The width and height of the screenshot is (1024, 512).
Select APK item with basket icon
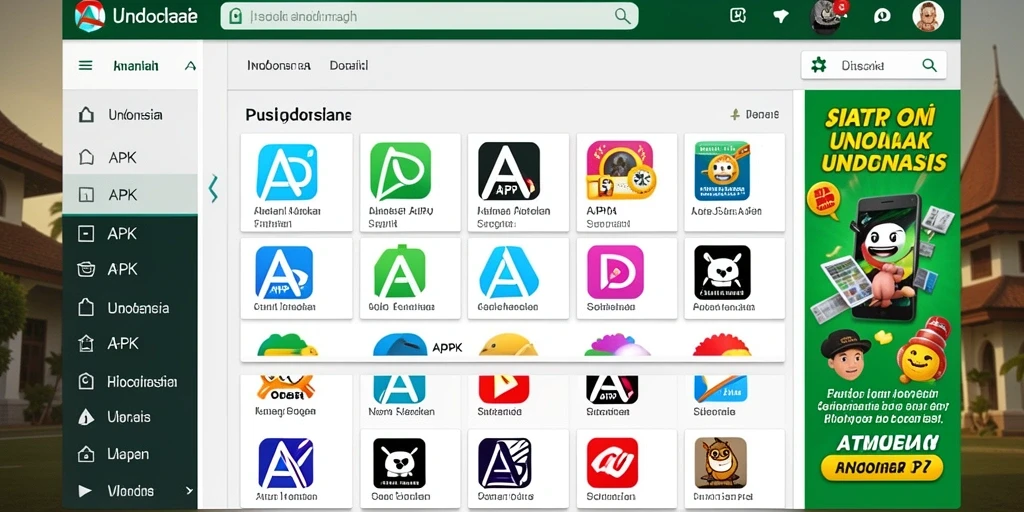(130, 269)
